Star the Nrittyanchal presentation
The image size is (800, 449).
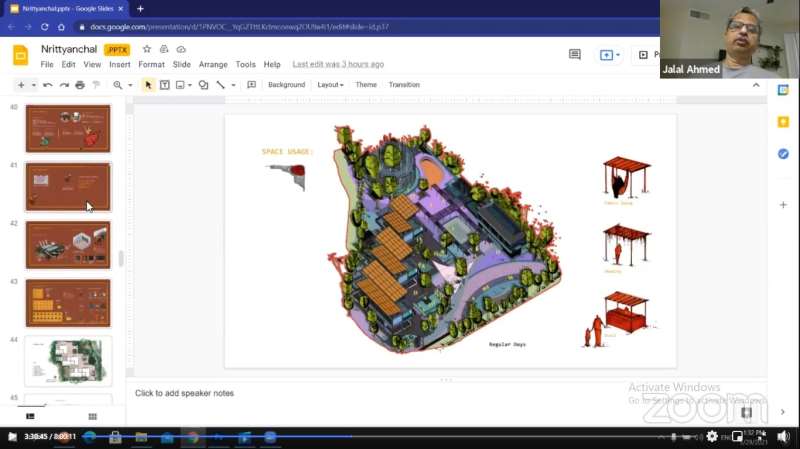click(x=147, y=49)
